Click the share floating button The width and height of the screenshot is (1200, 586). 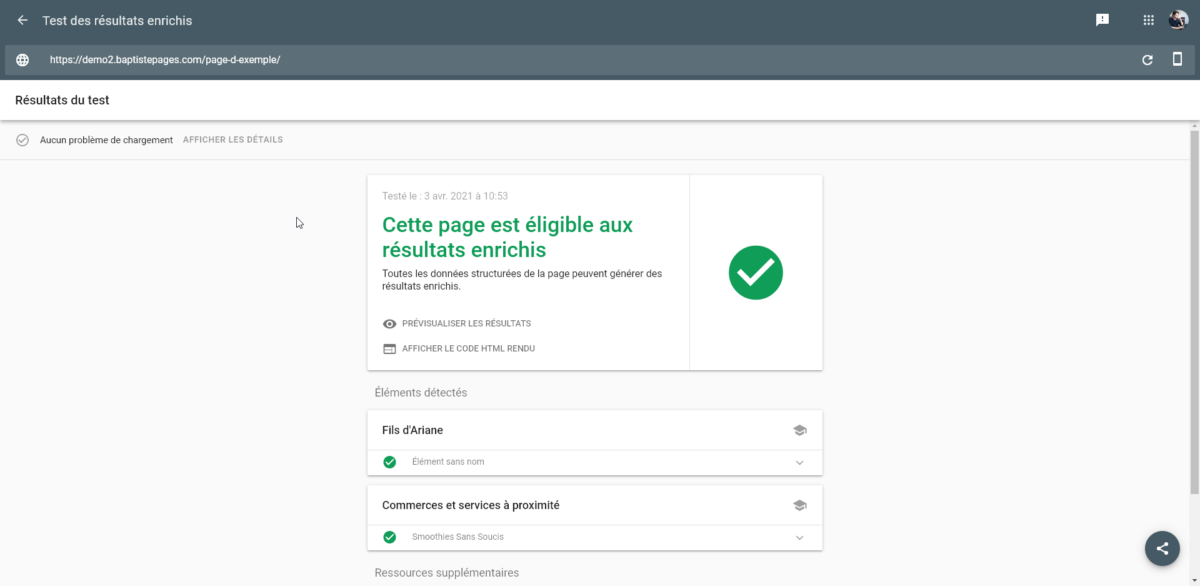[x=1161, y=548]
